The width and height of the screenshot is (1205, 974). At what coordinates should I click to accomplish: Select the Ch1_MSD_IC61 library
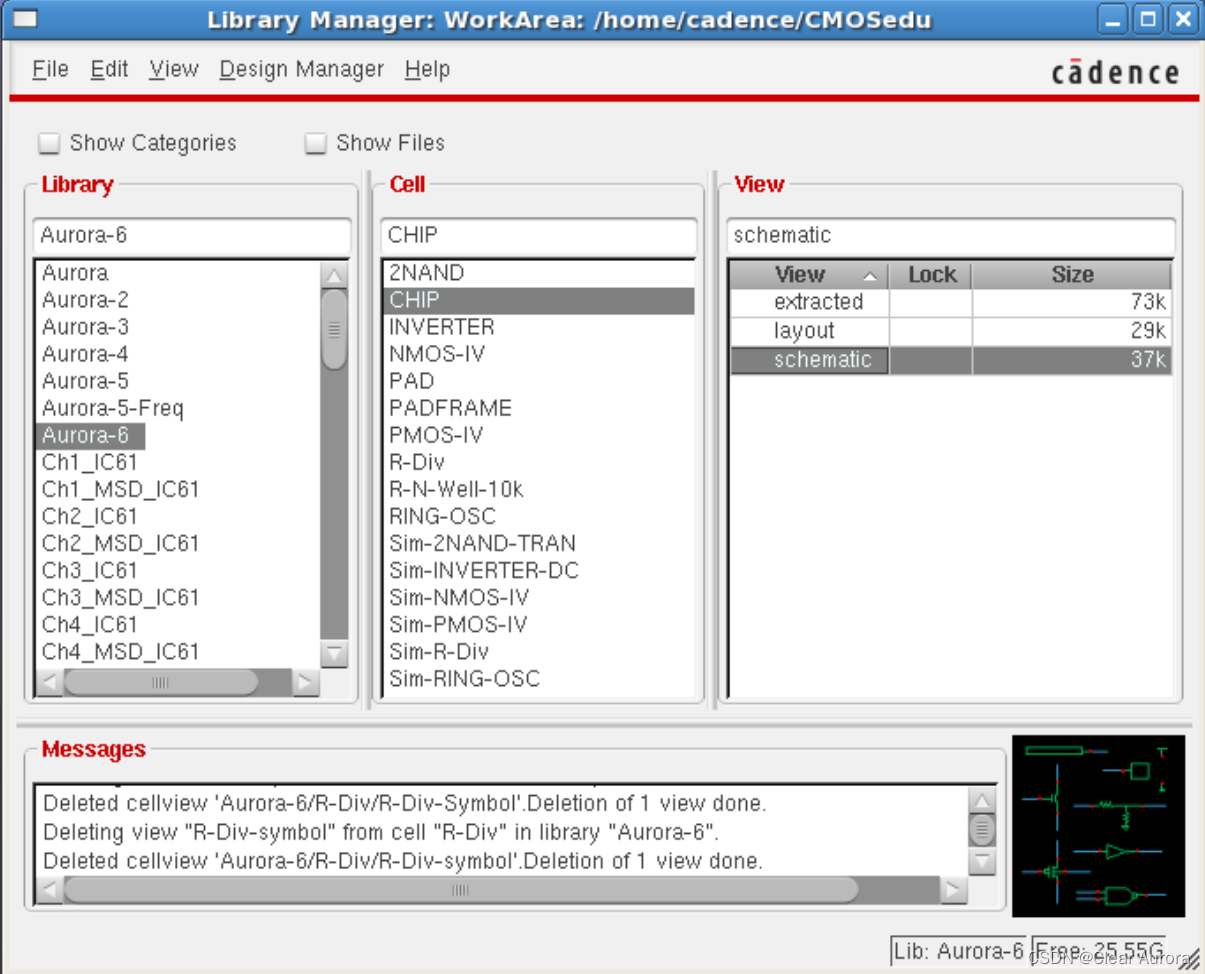tap(120, 489)
